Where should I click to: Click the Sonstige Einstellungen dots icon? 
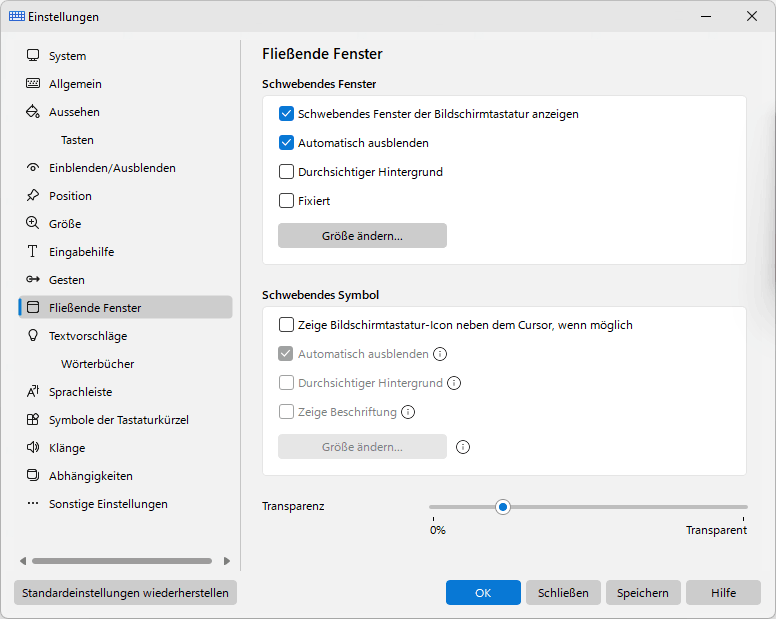click(x=33, y=503)
